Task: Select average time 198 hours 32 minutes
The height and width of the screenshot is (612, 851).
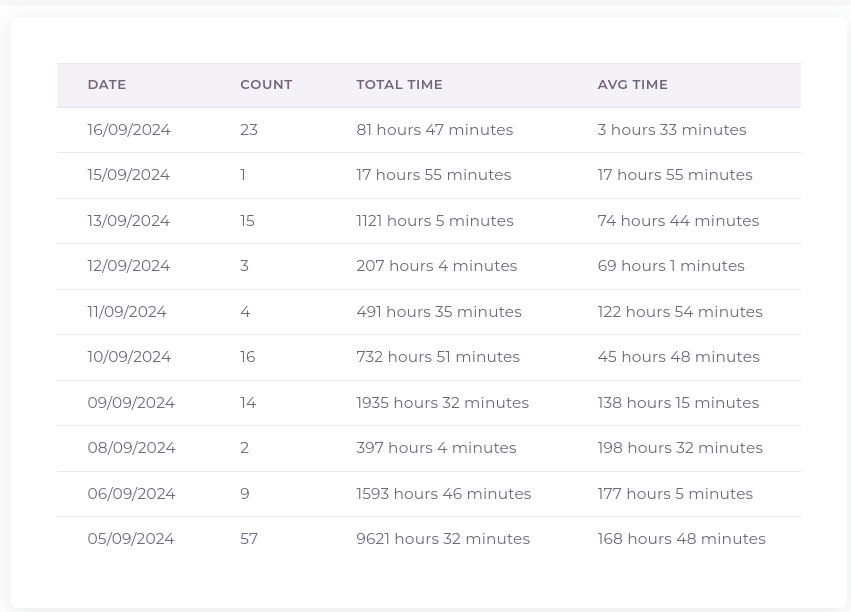Action: click(680, 448)
